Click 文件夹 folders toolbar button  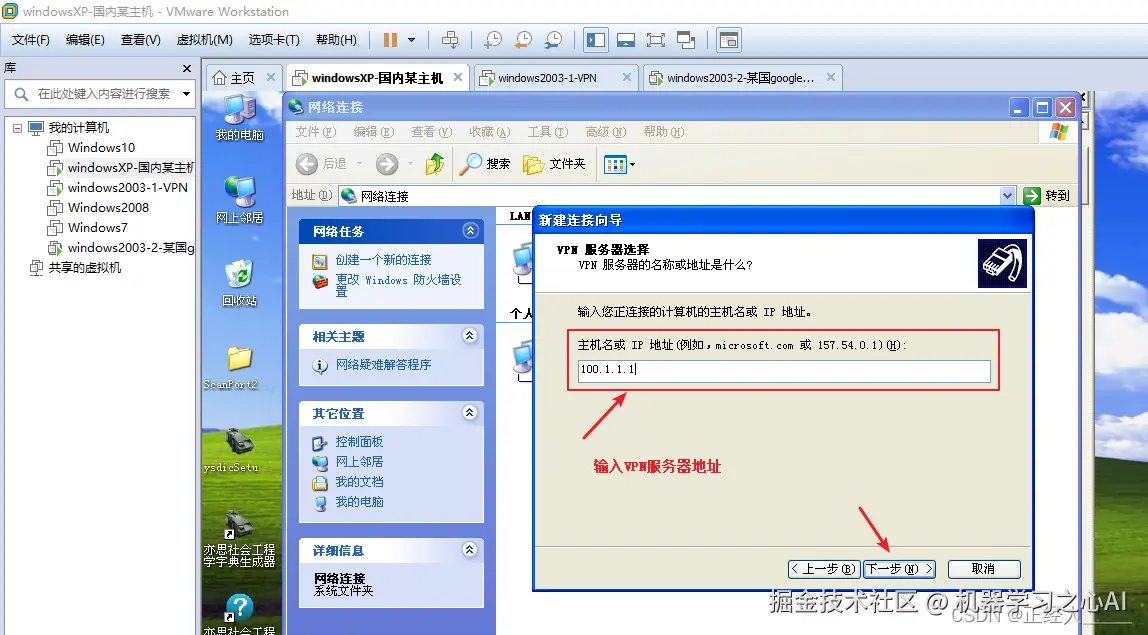click(x=554, y=164)
